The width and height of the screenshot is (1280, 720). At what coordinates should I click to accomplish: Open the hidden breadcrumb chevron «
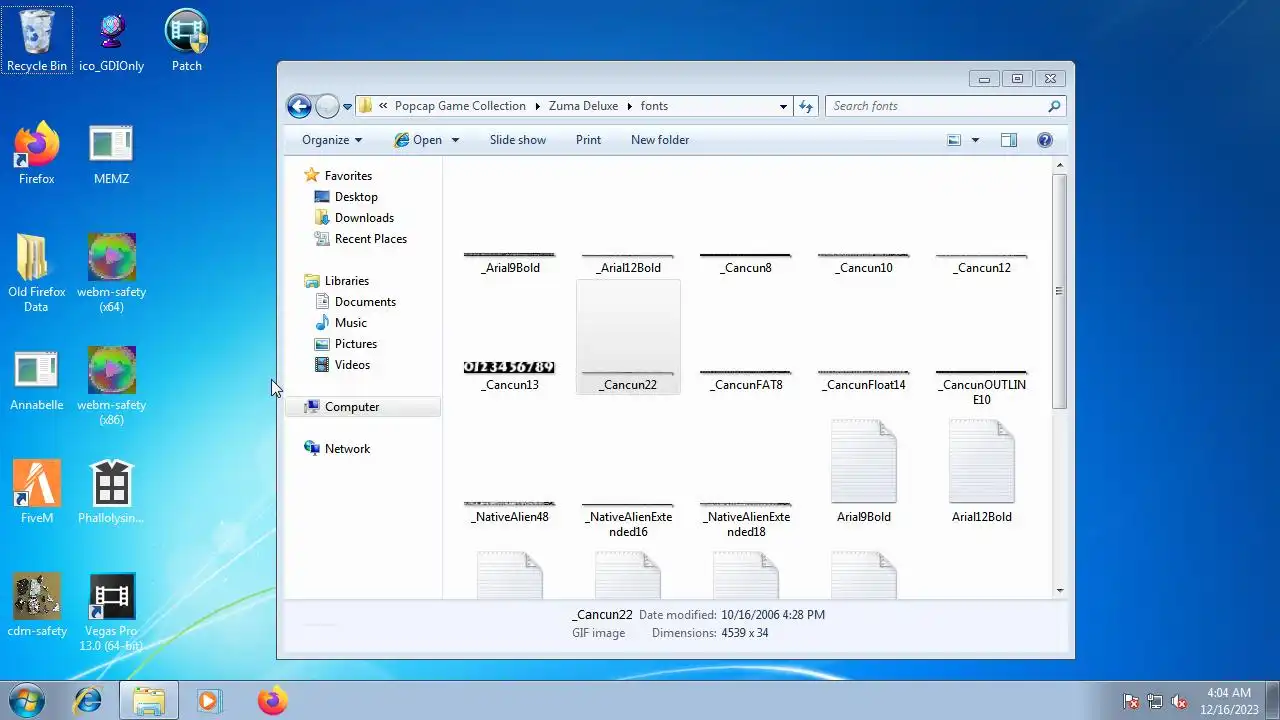click(383, 106)
